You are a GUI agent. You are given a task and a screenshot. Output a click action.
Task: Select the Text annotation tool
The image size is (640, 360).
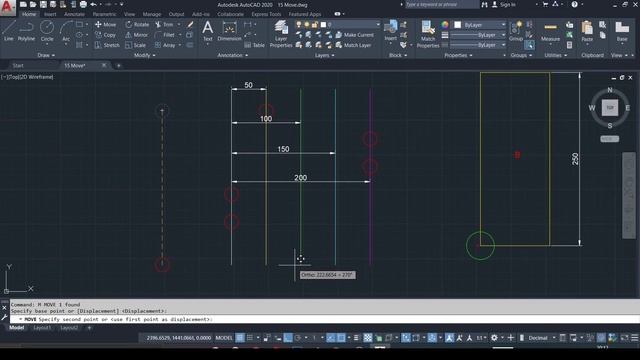(x=207, y=31)
